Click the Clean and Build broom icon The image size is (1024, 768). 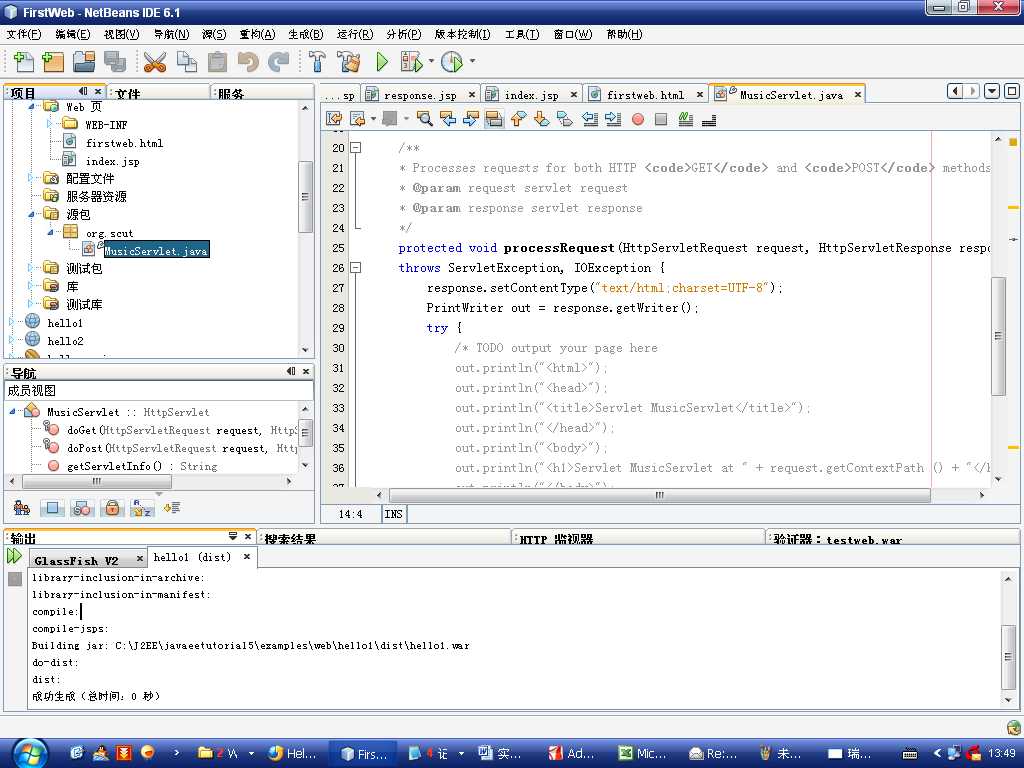[x=349, y=62]
